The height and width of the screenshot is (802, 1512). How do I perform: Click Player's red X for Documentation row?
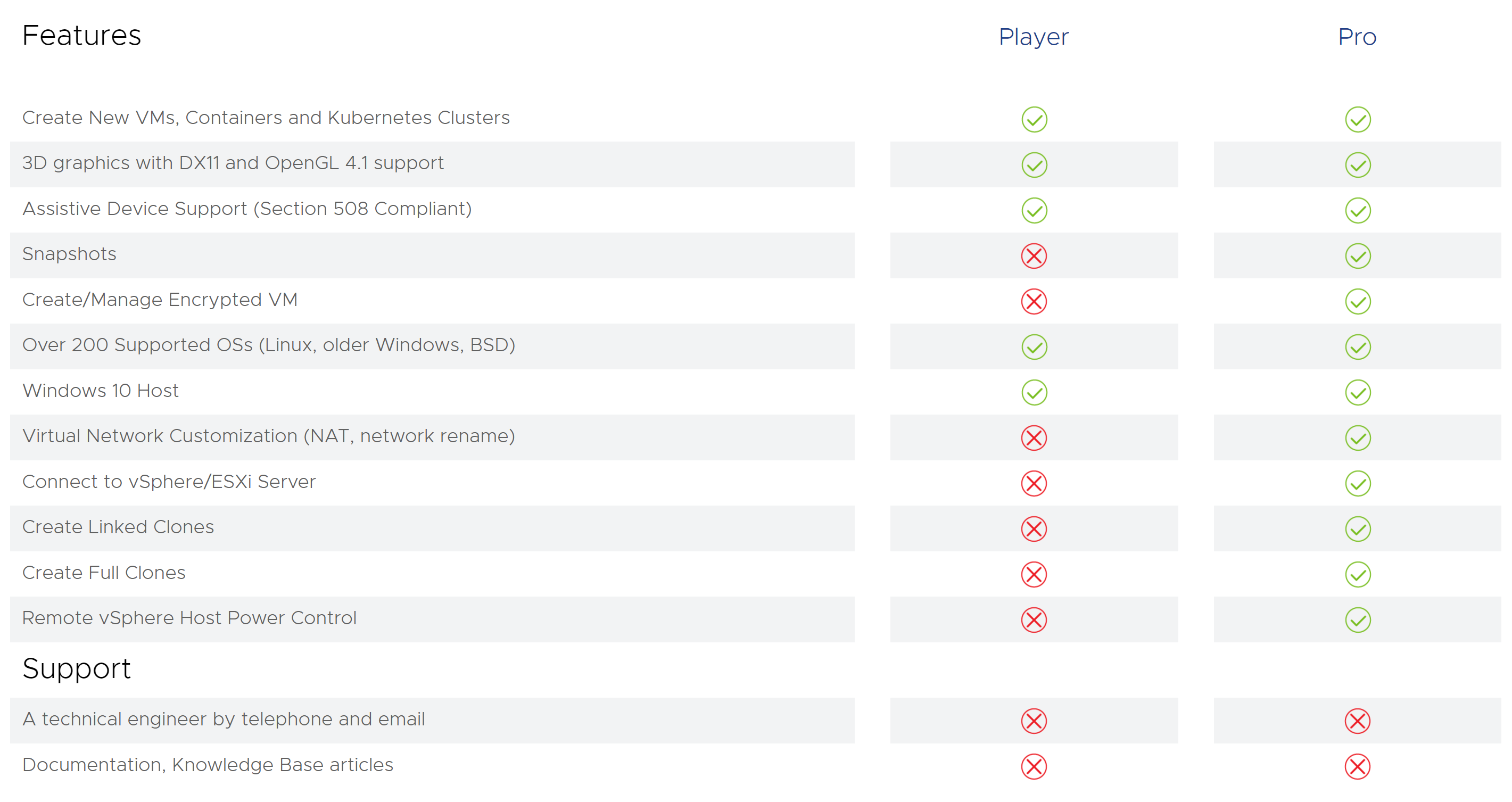click(1034, 766)
